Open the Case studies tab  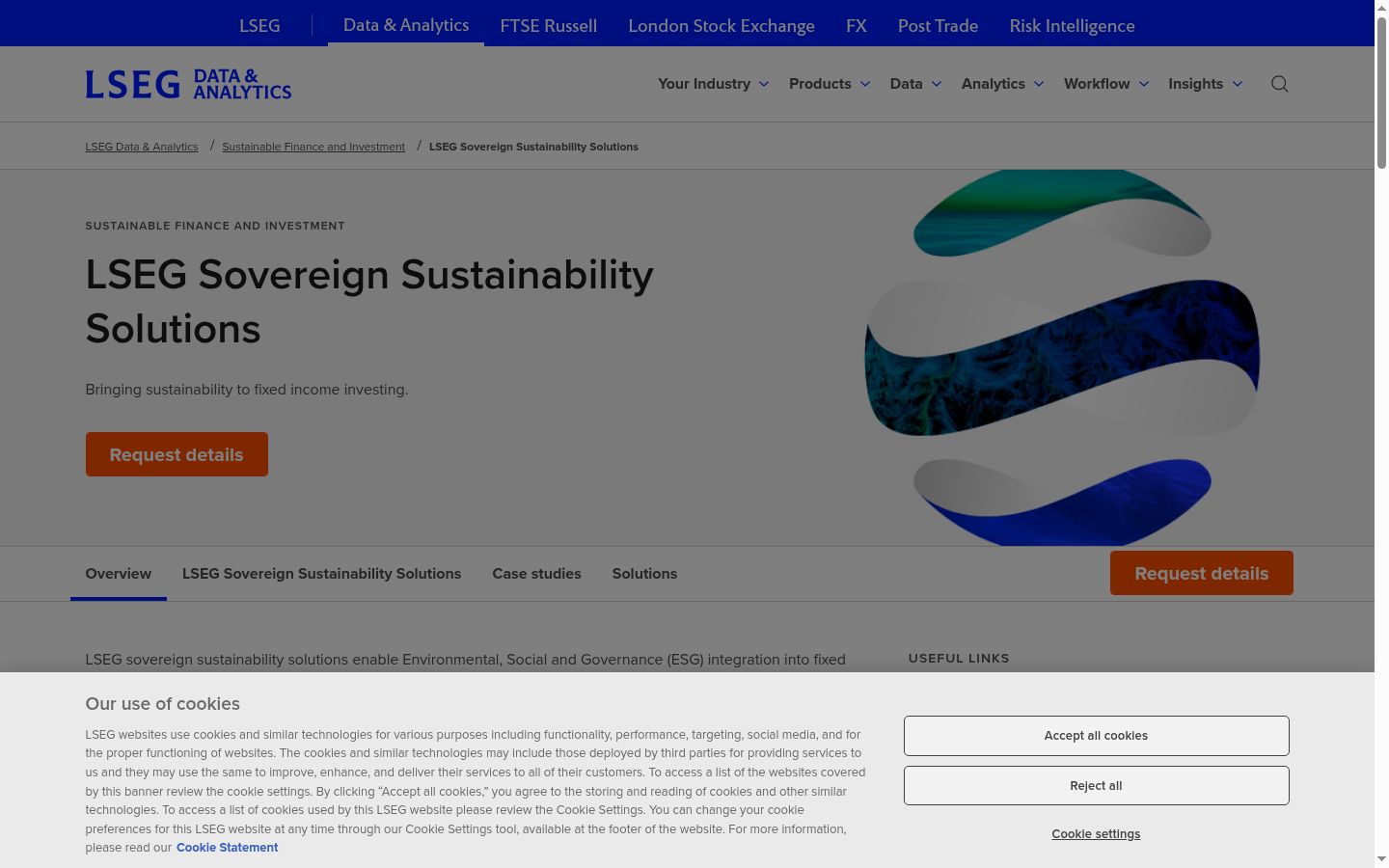(537, 574)
